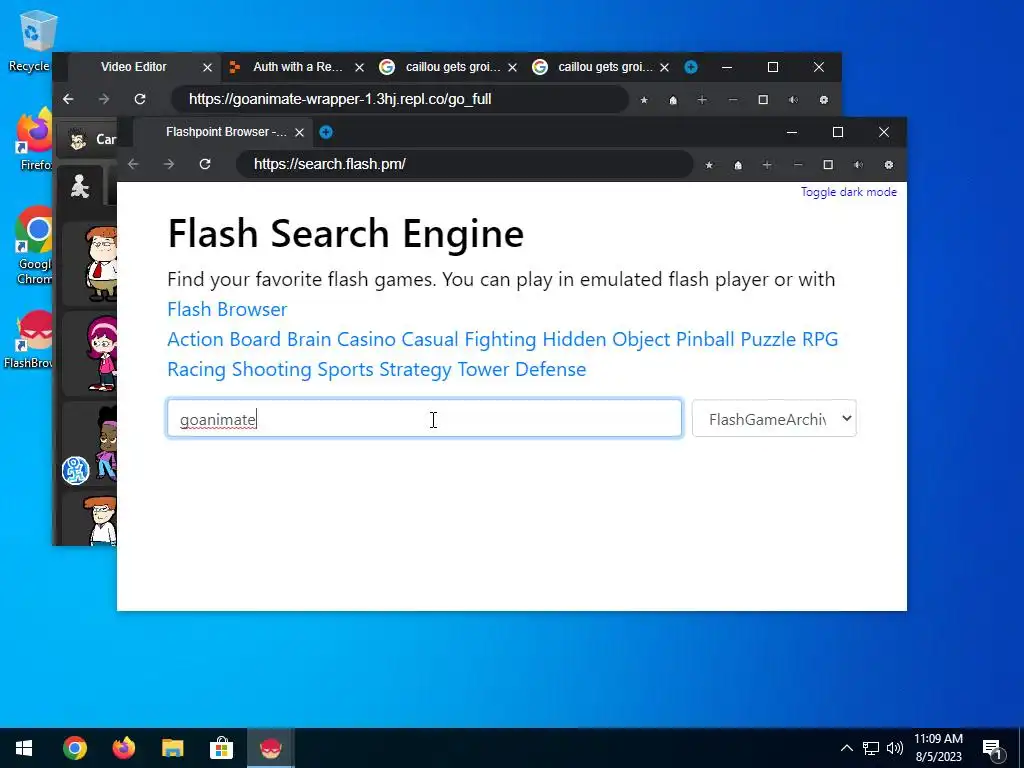Image resolution: width=1024 pixels, height=768 pixels.
Task: Click the bookmark star in the Flashpoint Browser window
Action: (709, 165)
